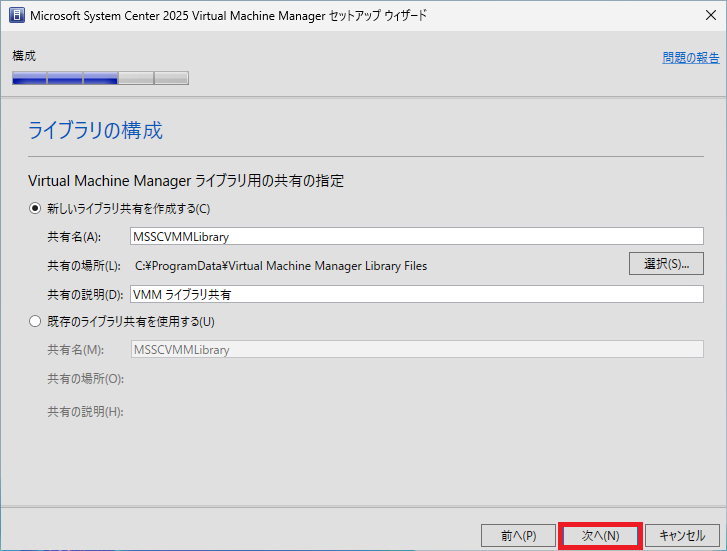Click the 共有の場所(L) label
Screen dimensions: 727x551
(x=84, y=266)
